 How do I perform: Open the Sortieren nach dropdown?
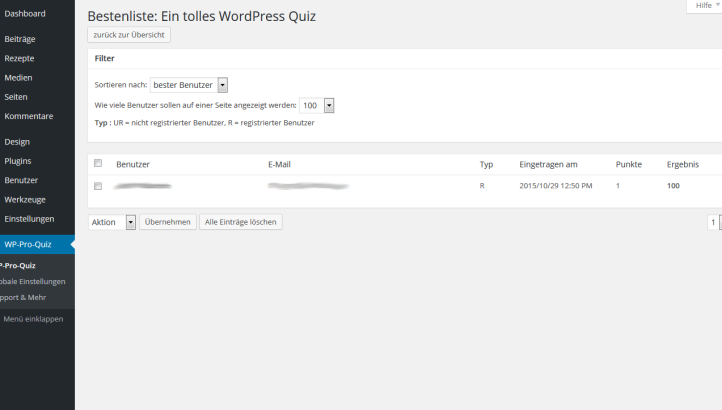click(x=189, y=85)
